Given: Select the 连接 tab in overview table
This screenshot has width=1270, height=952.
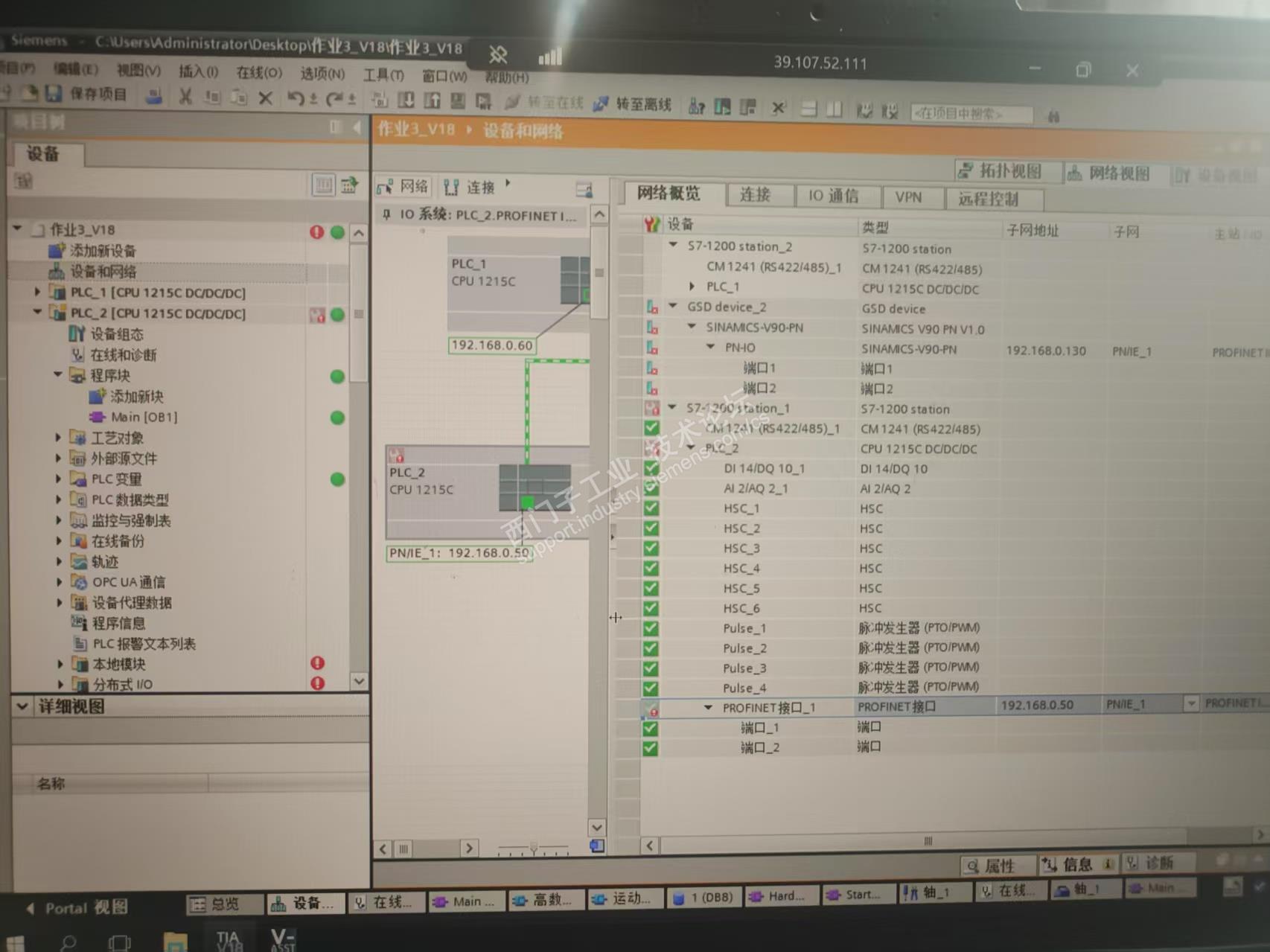Looking at the screenshot, I should pyautogui.click(x=755, y=195).
